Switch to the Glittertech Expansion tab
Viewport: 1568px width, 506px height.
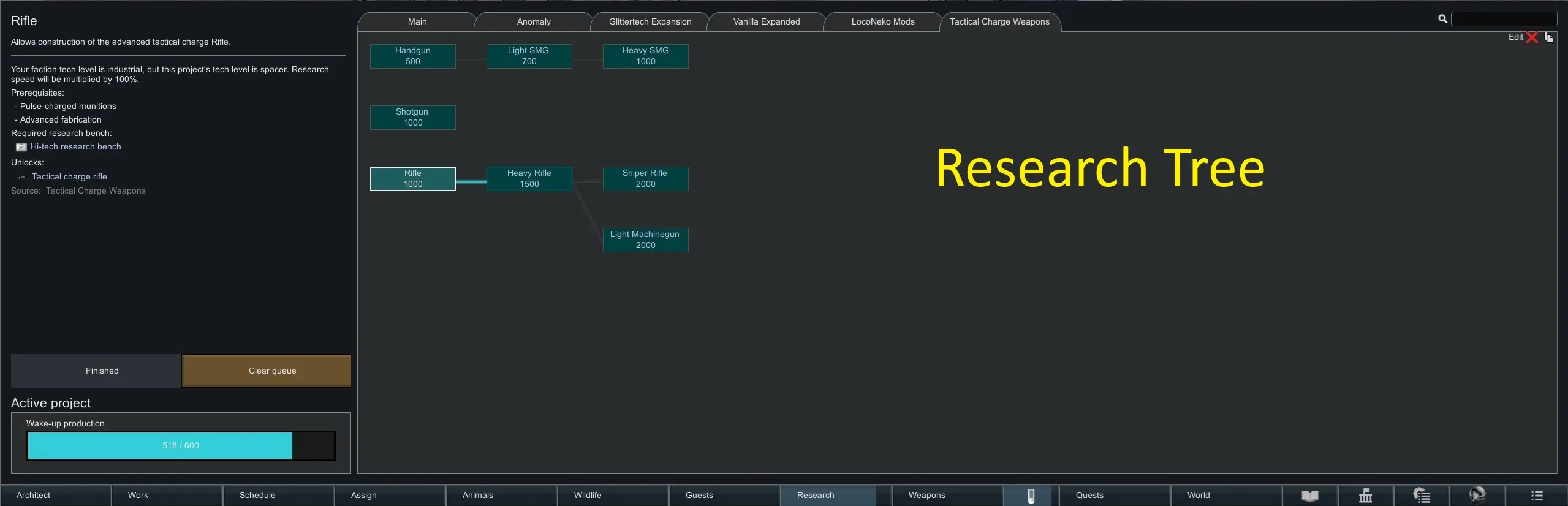pyautogui.click(x=650, y=21)
